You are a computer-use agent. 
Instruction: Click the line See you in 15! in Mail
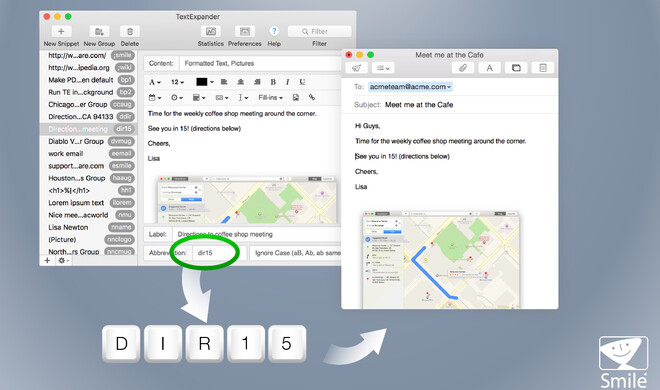pyautogui.click(x=402, y=157)
